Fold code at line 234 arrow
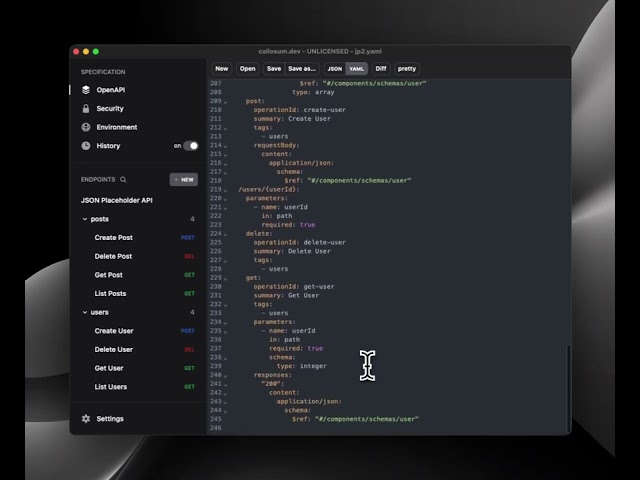The image size is (640, 480). 225,322
